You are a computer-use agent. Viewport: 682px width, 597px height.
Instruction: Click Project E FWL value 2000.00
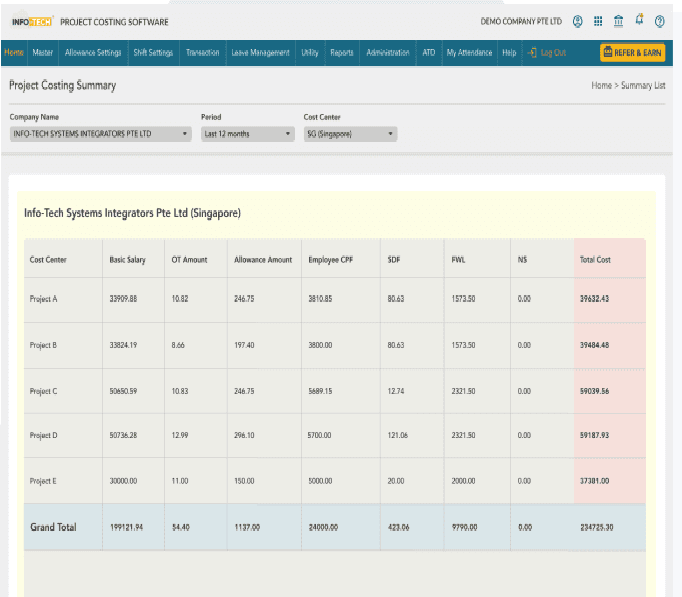tap(463, 481)
